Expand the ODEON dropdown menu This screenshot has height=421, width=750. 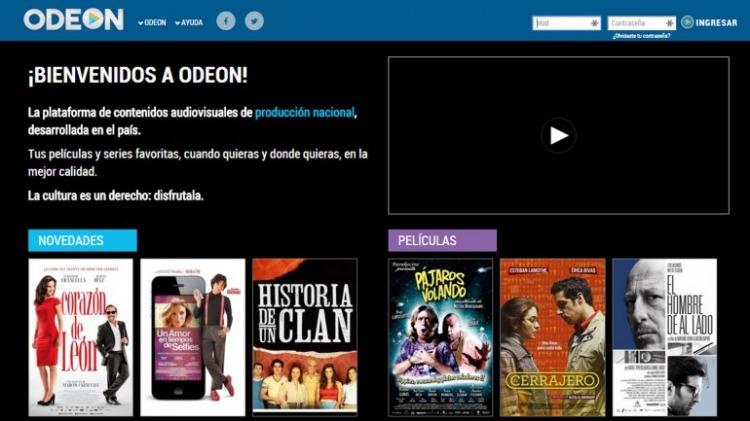(x=152, y=22)
